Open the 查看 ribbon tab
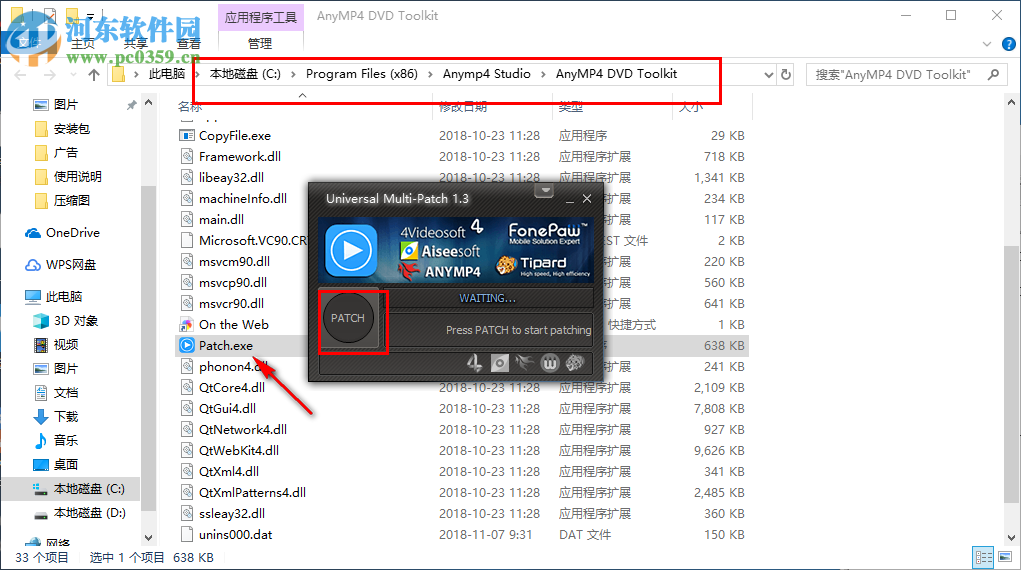This screenshot has height=570, width=1021. (x=189, y=44)
